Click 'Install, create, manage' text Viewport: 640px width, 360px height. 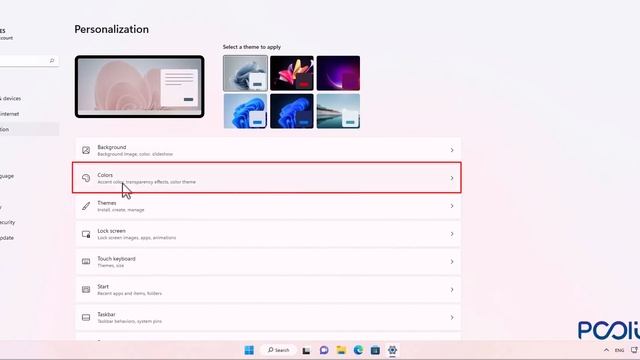[x=121, y=210]
